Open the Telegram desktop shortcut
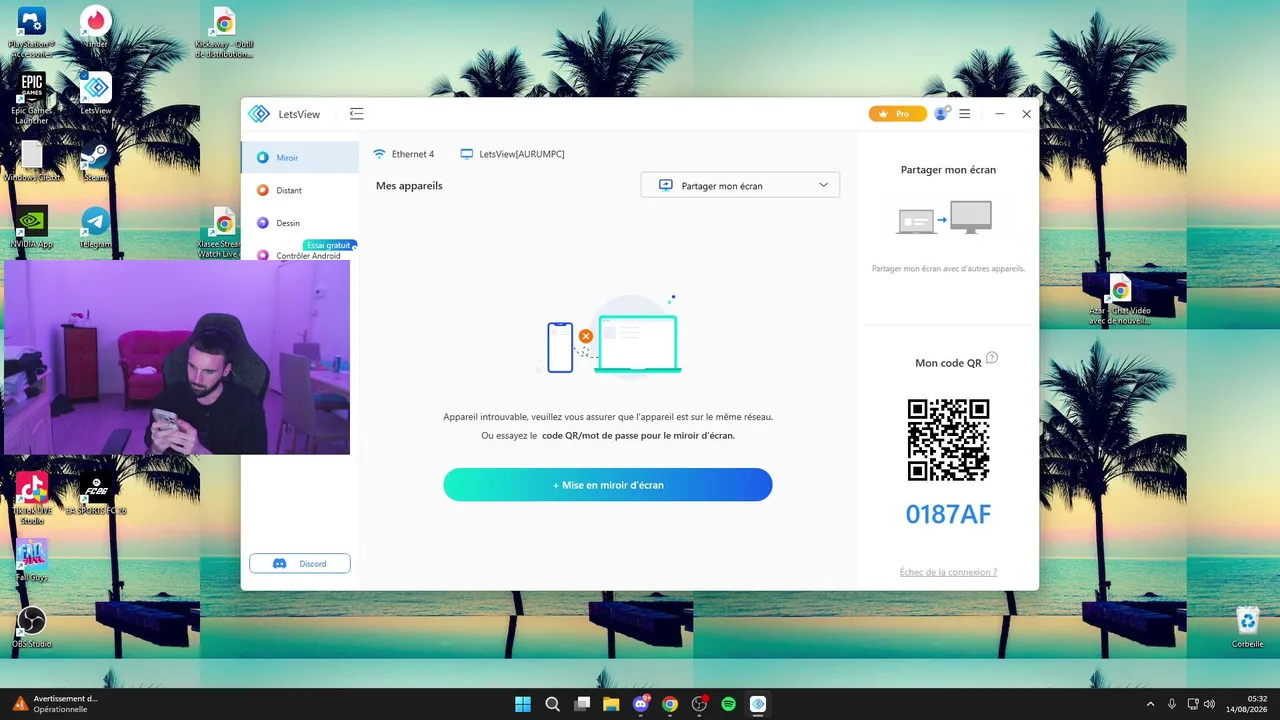 [96, 227]
